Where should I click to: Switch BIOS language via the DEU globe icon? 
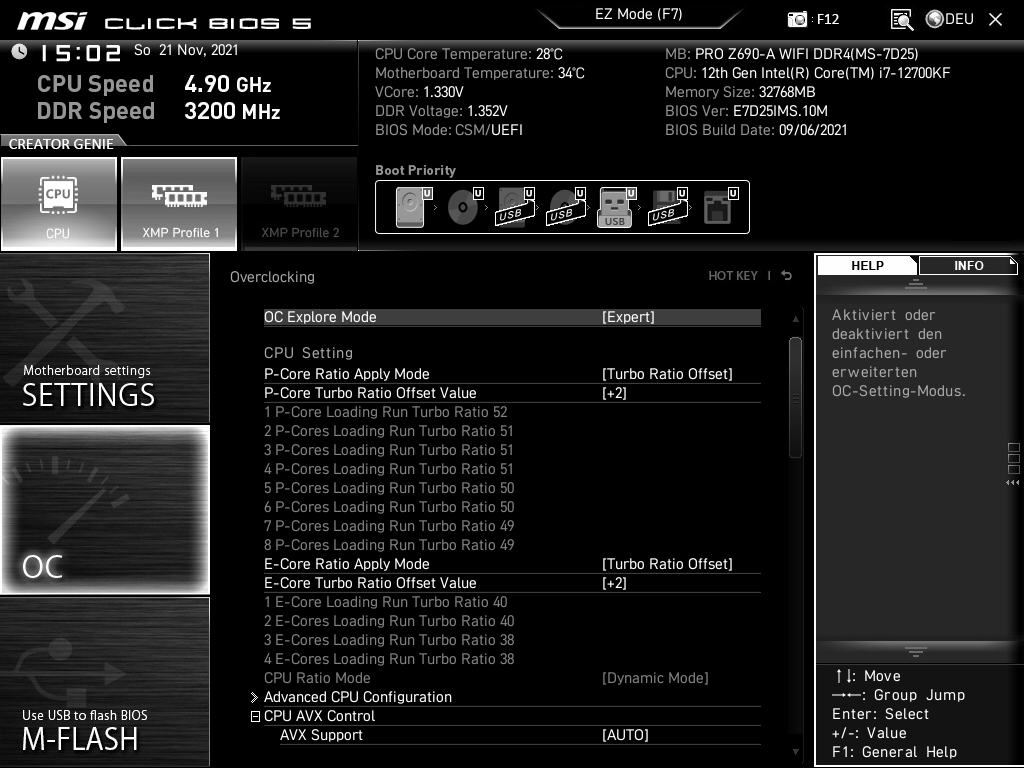click(x=948, y=18)
